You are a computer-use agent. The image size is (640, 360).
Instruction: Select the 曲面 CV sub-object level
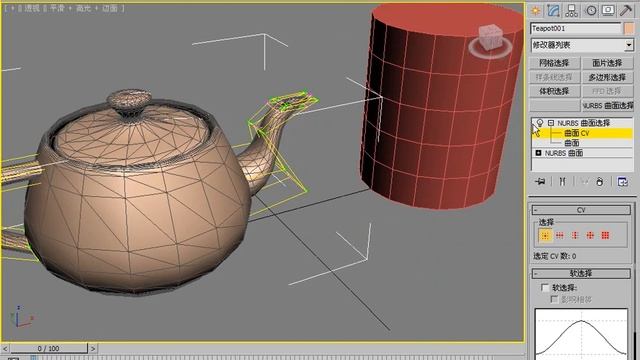[576, 133]
